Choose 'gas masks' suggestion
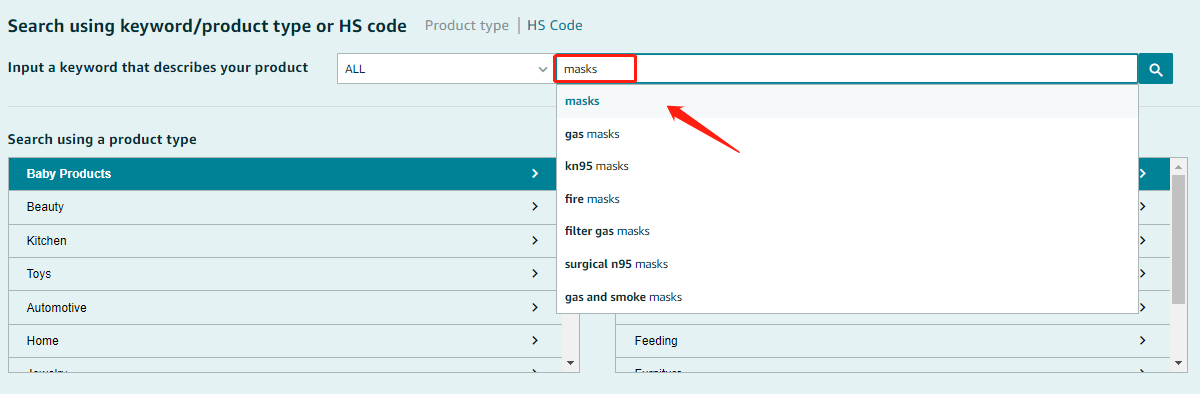The width and height of the screenshot is (1200, 394). 847,134
